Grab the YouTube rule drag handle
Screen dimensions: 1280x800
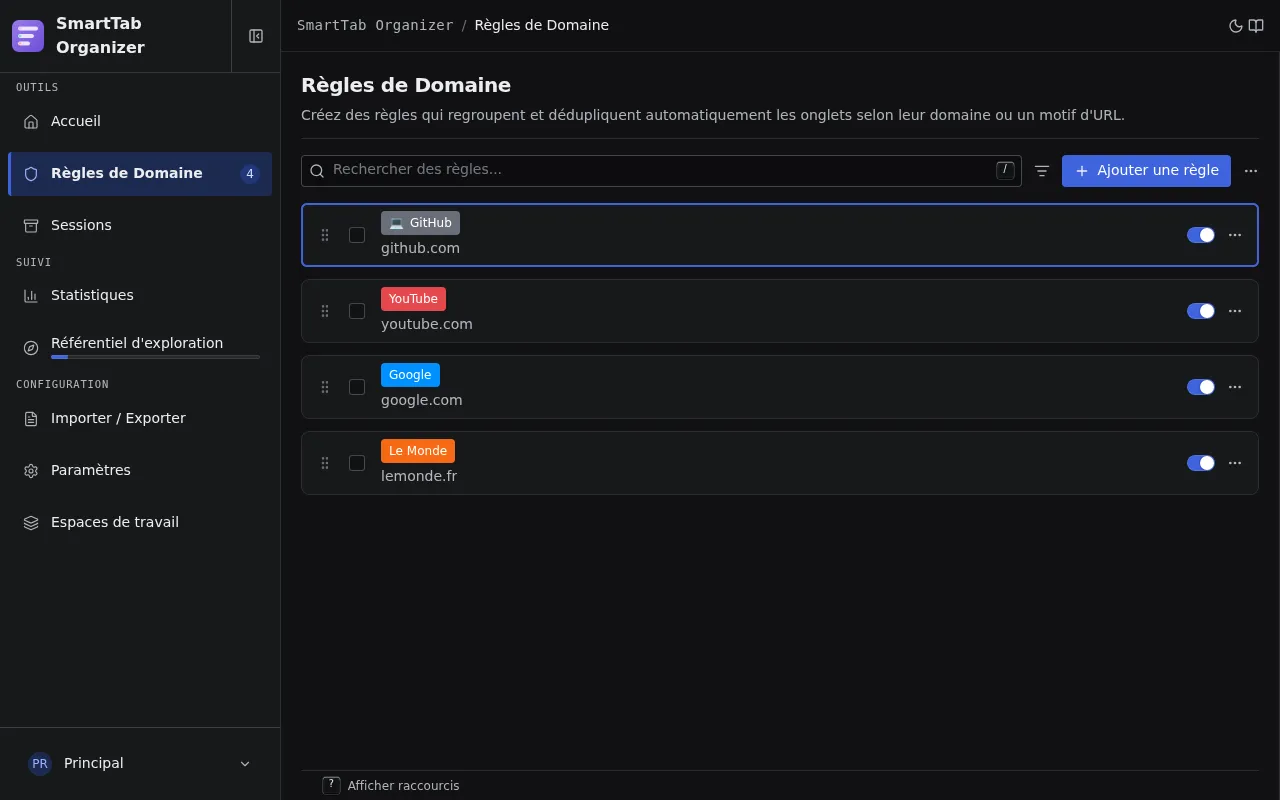325,311
